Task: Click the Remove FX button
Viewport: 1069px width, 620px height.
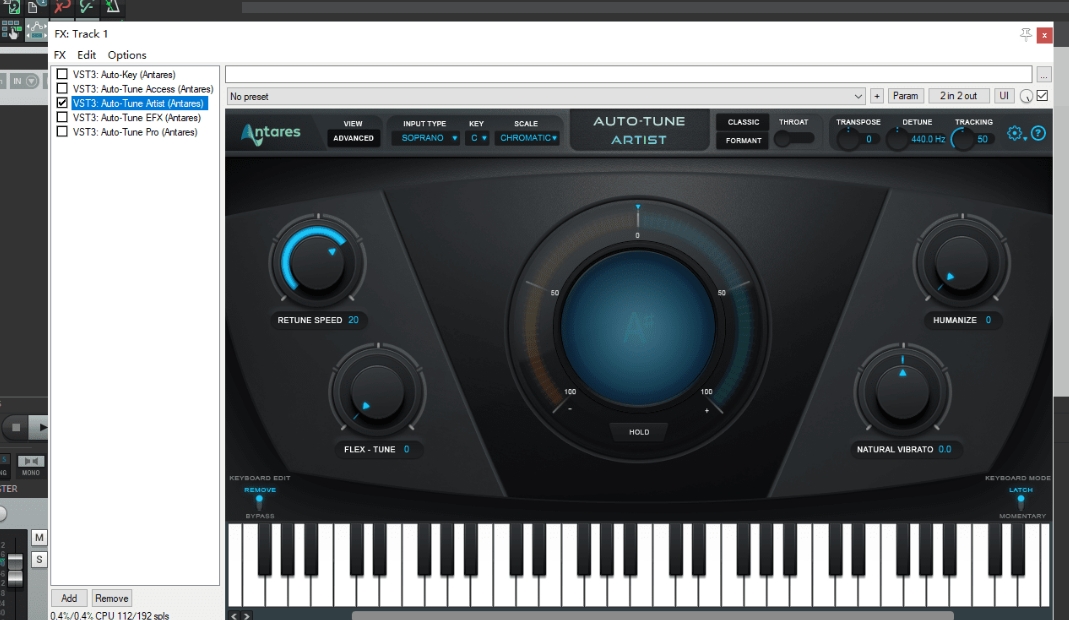Action: pos(111,598)
